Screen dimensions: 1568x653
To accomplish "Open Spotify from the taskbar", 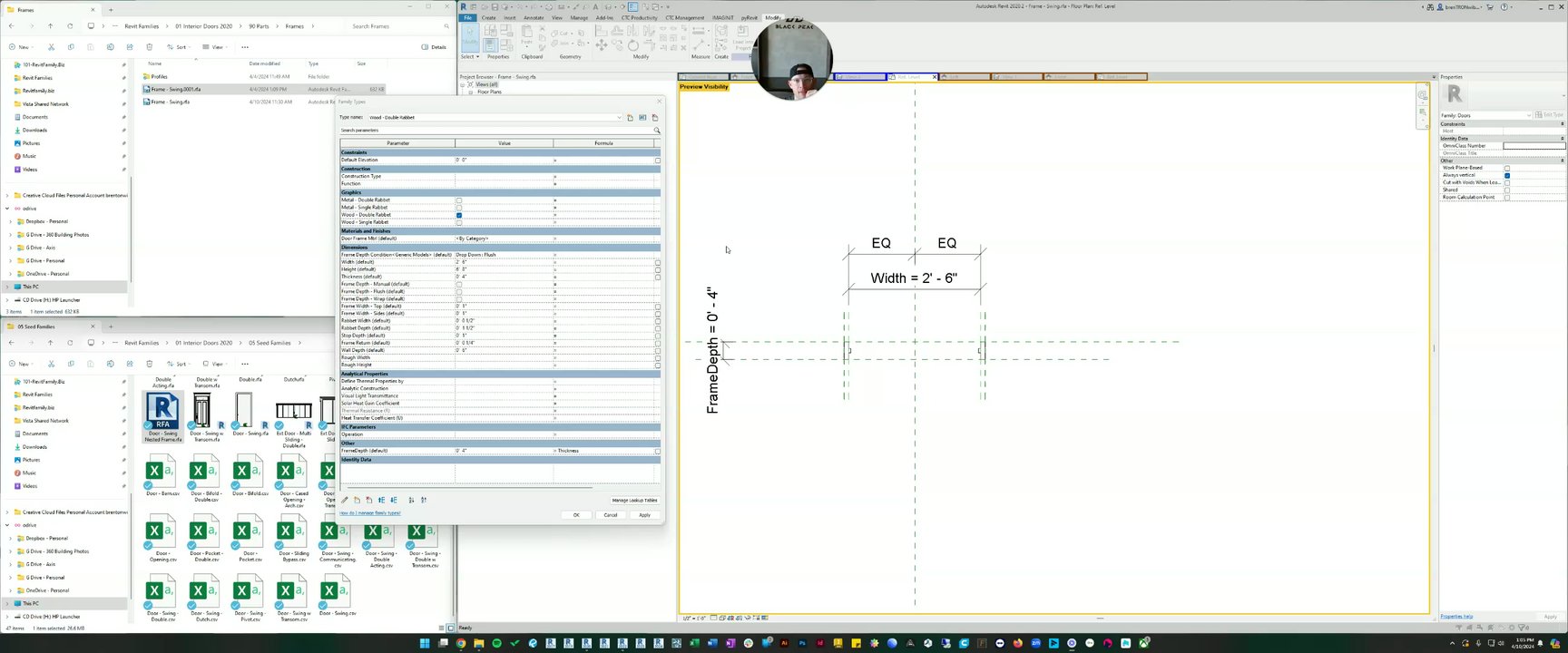I will (496, 643).
